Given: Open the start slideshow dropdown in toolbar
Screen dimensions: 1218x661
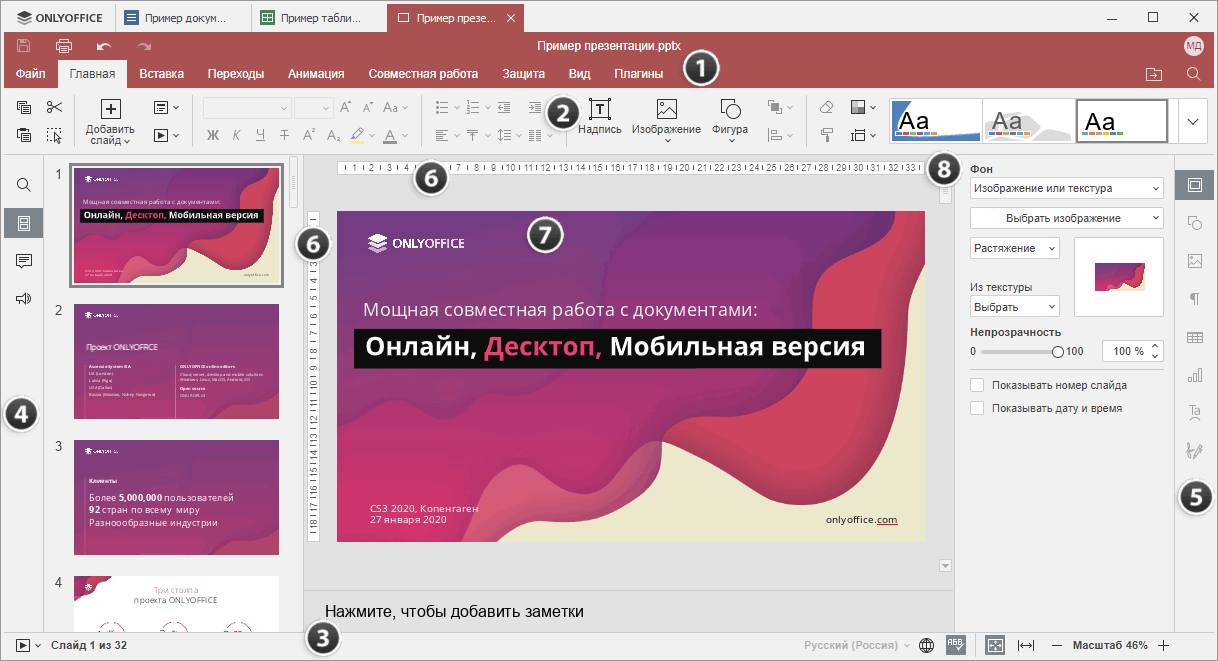Looking at the screenshot, I should point(166,135).
